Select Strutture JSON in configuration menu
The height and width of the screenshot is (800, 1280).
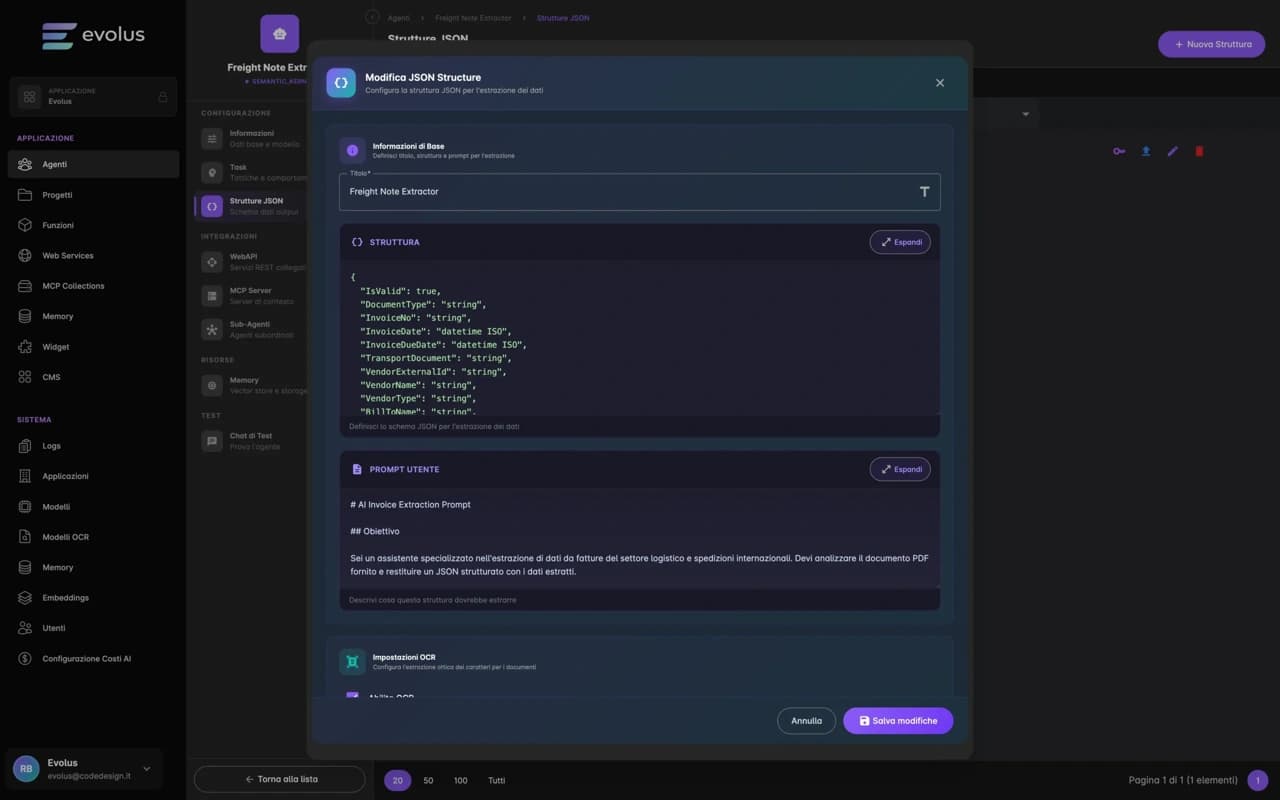pyautogui.click(x=255, y=206)
